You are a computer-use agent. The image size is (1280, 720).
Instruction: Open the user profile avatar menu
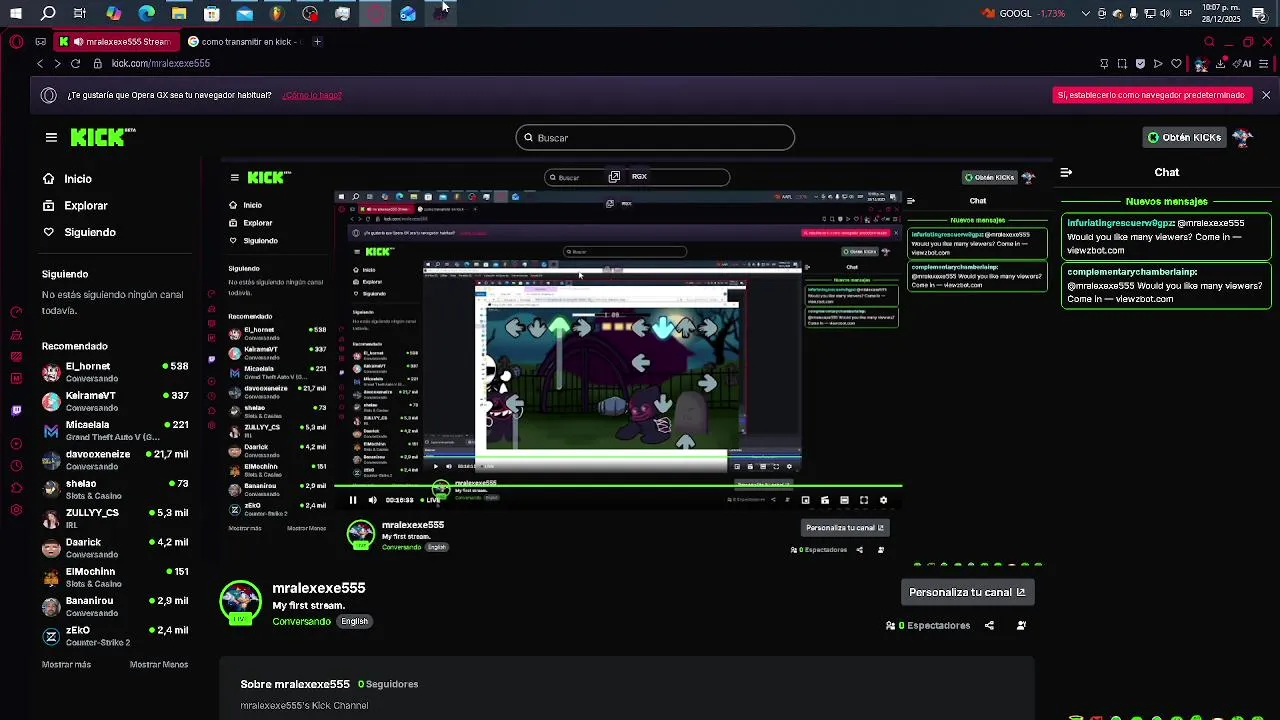(1243, 138)
